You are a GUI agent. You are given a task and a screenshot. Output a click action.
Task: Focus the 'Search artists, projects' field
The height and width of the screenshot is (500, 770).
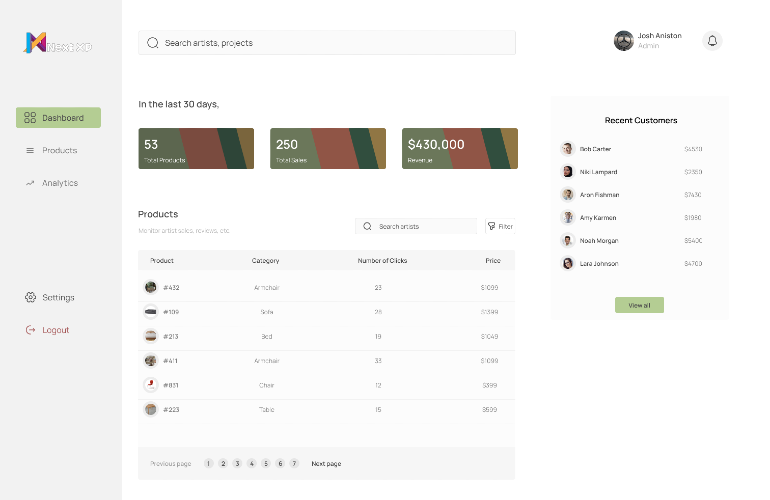coord(327,43)
